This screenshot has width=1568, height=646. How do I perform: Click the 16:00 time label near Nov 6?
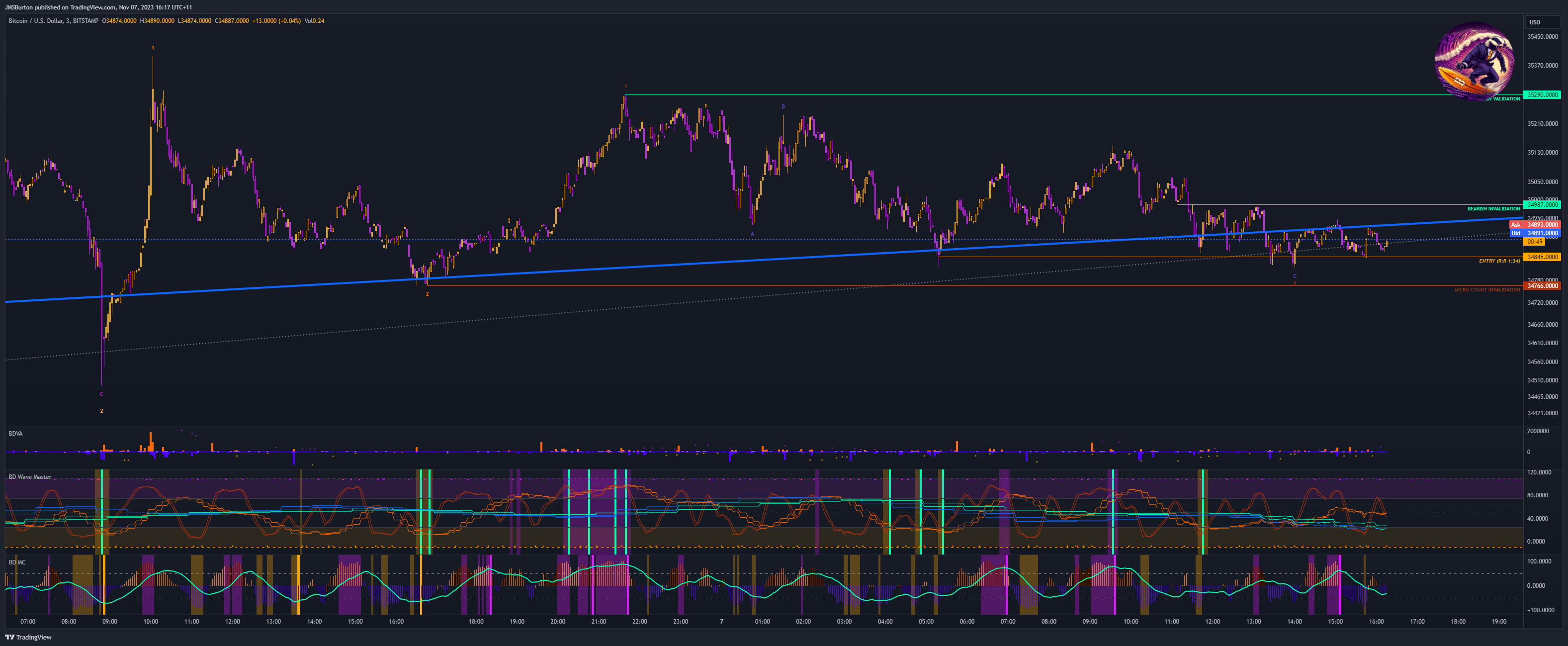coord(396,622)
